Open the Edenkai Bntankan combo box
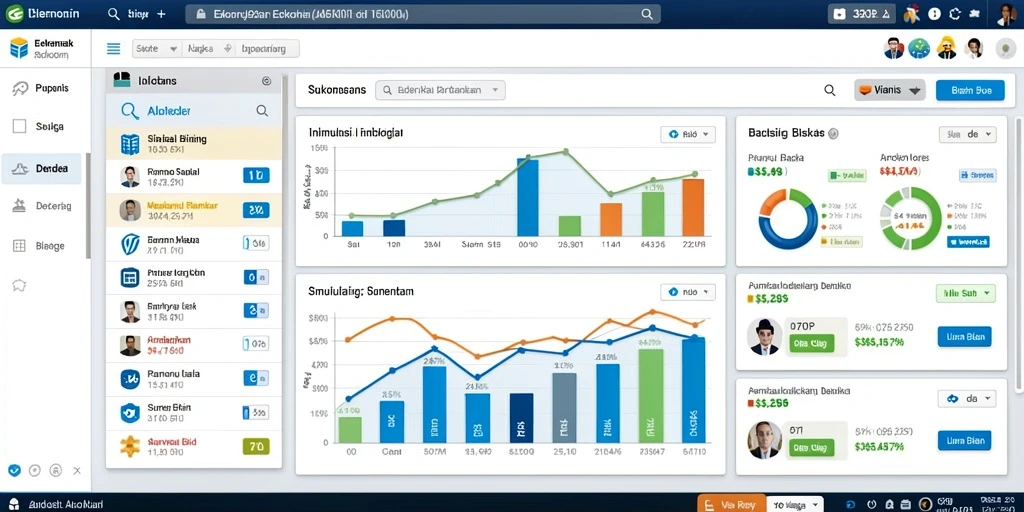This screenshot has height=512, width=1024. 441,91
